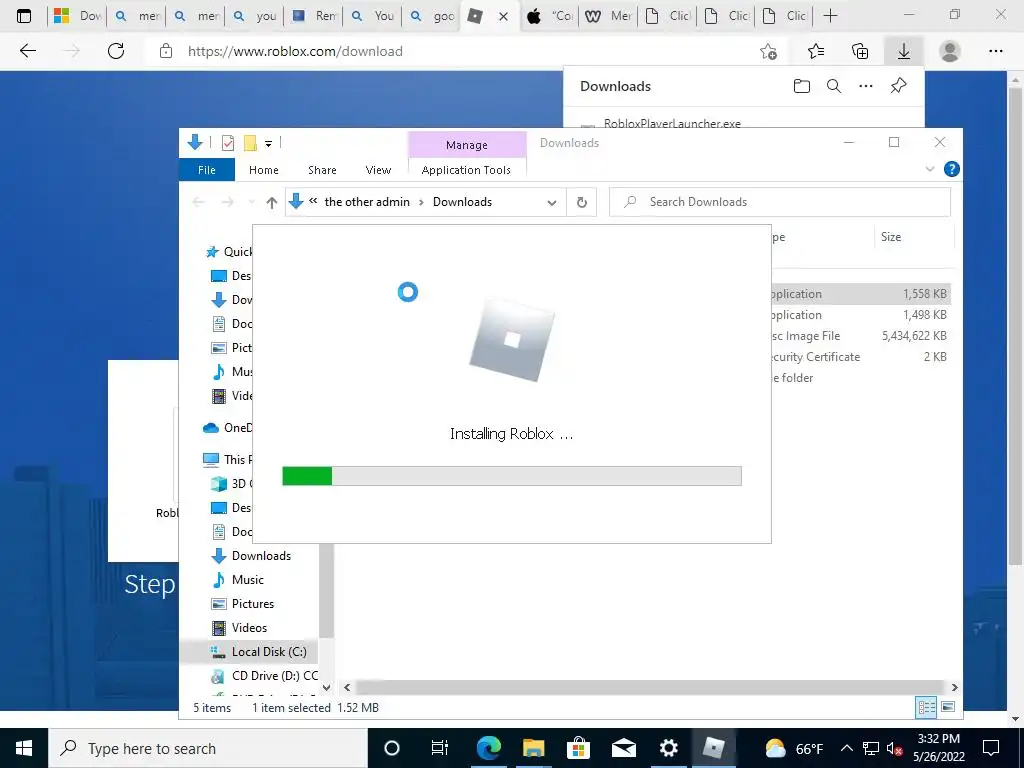Refresh the Downloads folder view
The height and width of the screenshot is (768, 1024).
(581, 202)
